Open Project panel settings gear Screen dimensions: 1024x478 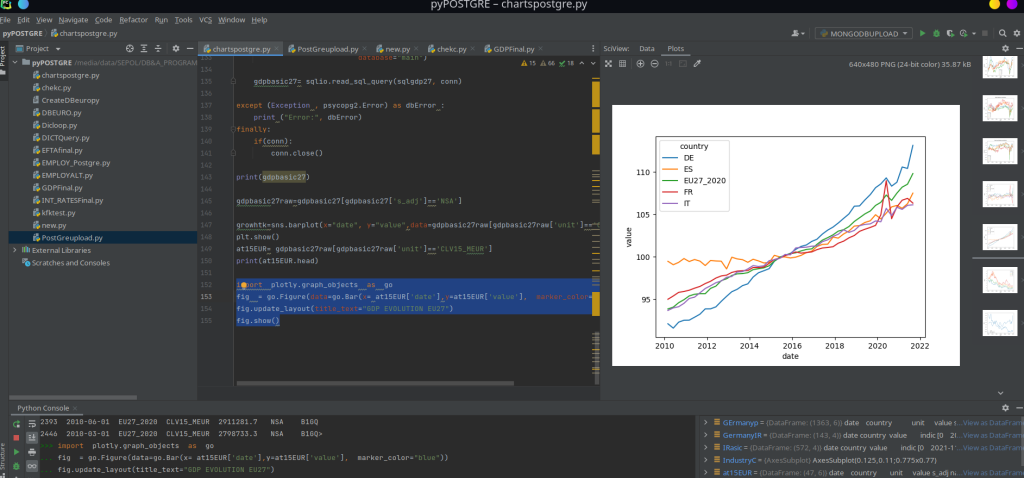[176, 48]
